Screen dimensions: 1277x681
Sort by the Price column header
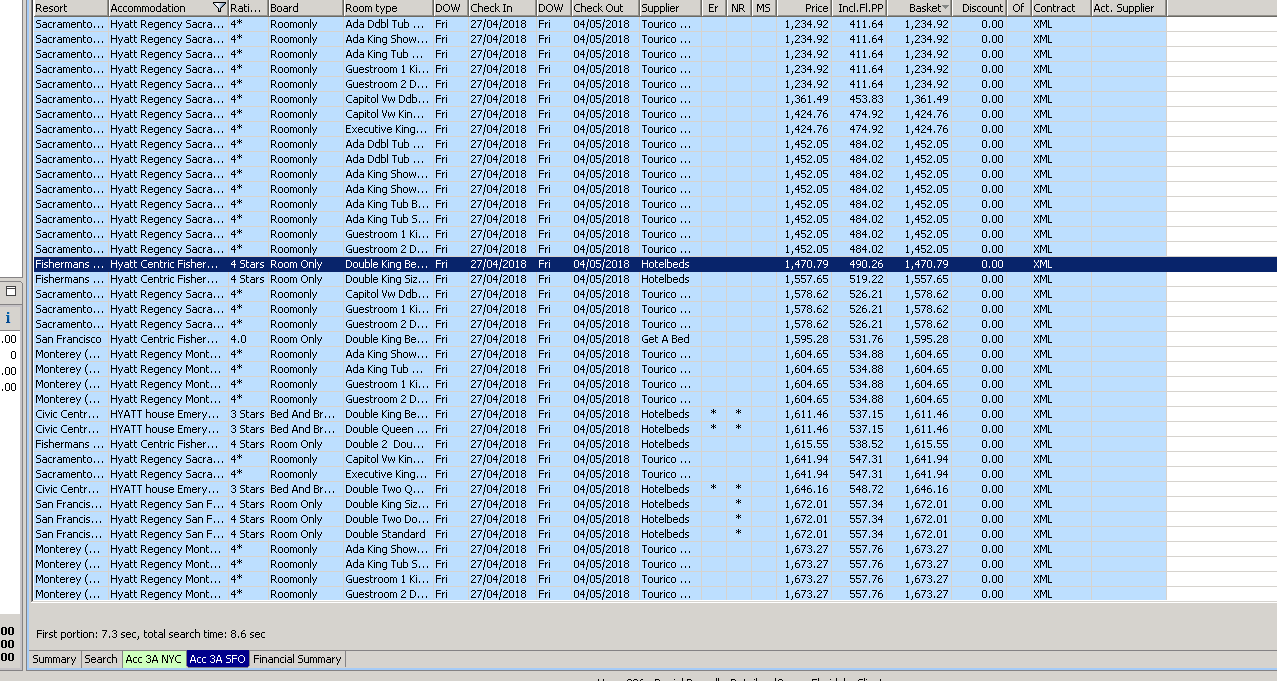click(804, 8)
